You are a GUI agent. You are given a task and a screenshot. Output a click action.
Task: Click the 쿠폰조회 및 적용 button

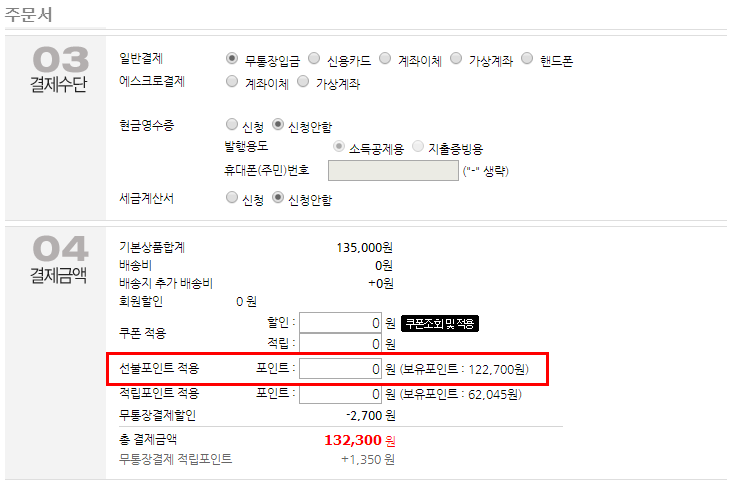tap(440, 323)
